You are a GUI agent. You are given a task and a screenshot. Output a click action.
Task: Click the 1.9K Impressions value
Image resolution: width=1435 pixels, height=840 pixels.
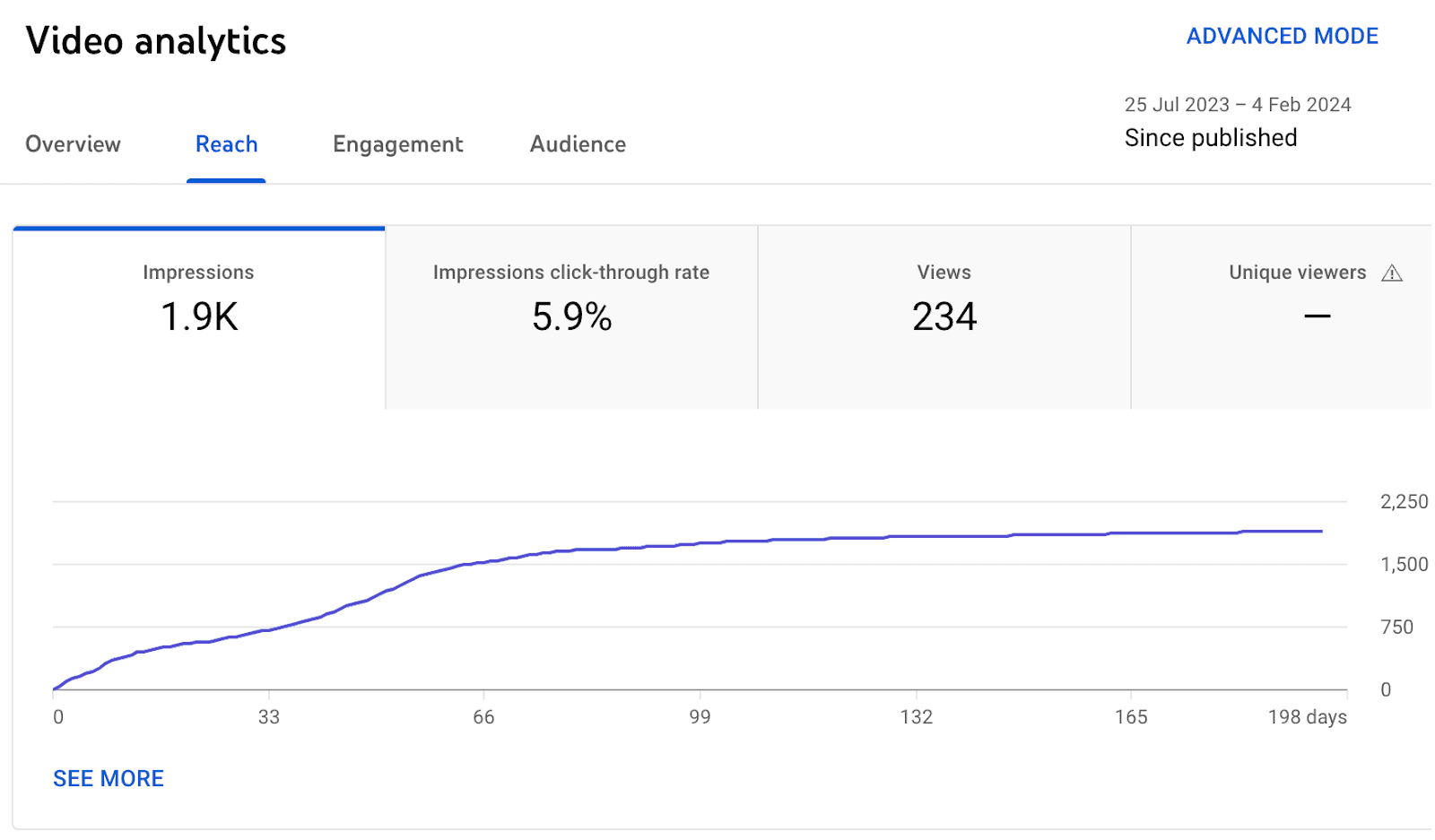198,317
